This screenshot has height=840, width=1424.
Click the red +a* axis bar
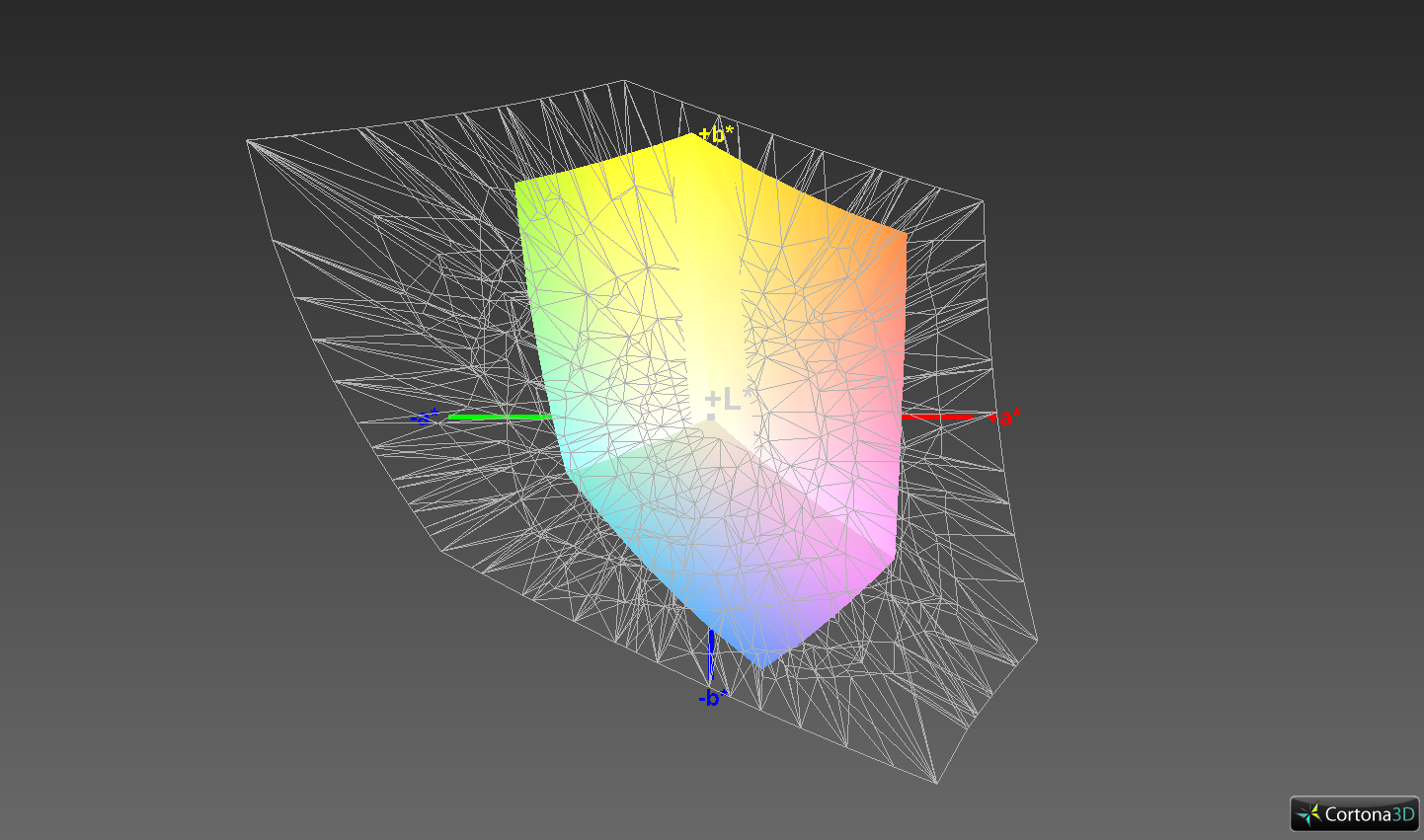(x=937, y=418)
